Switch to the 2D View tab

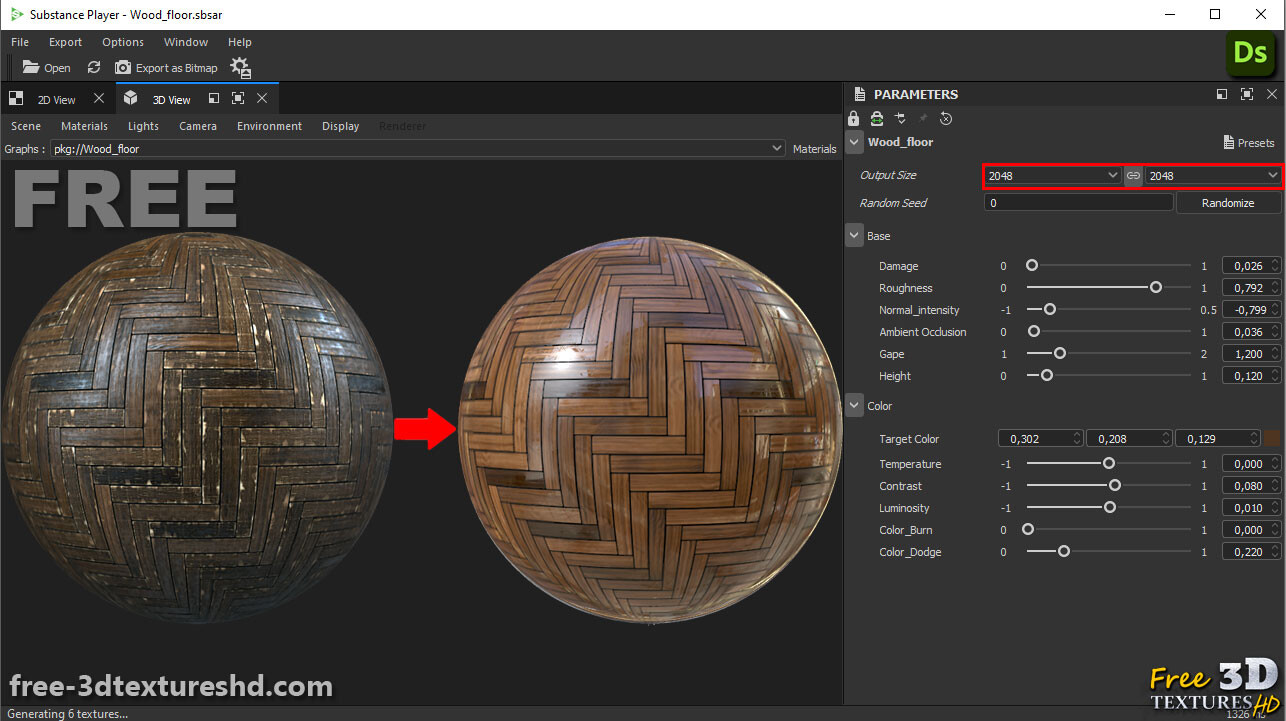56,99
